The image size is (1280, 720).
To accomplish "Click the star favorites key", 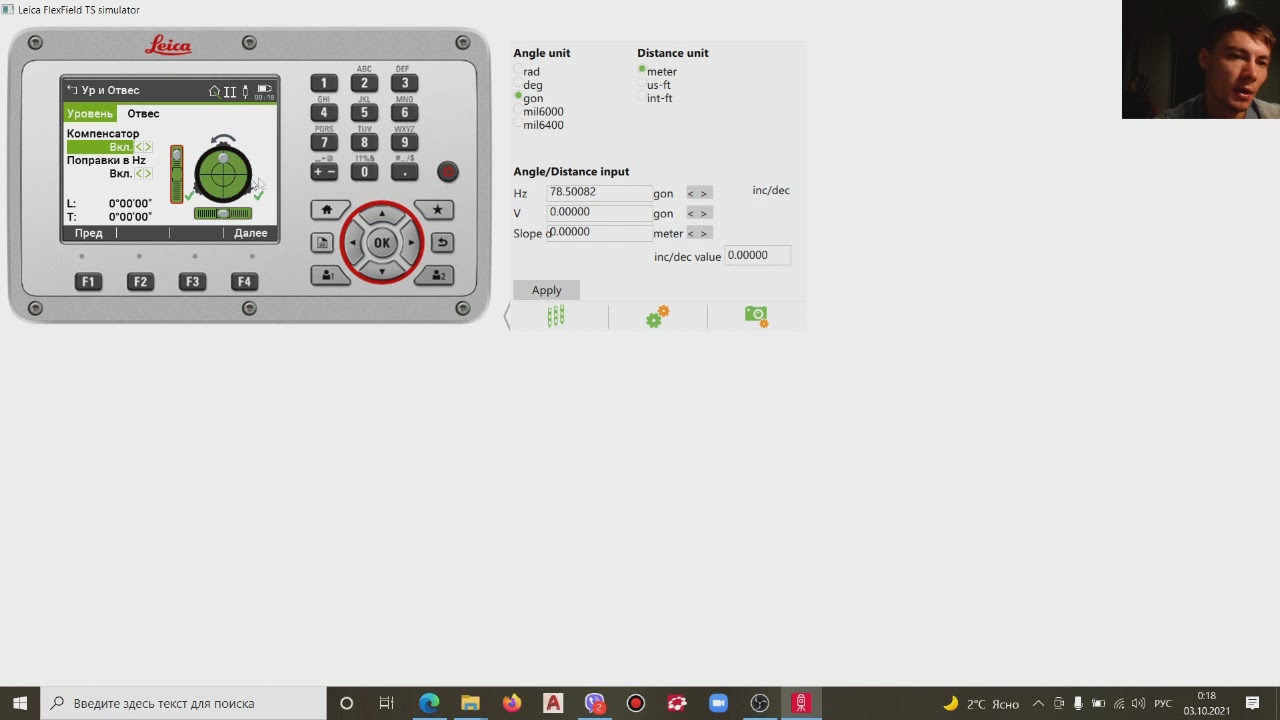I will click(x=436, y=210).
